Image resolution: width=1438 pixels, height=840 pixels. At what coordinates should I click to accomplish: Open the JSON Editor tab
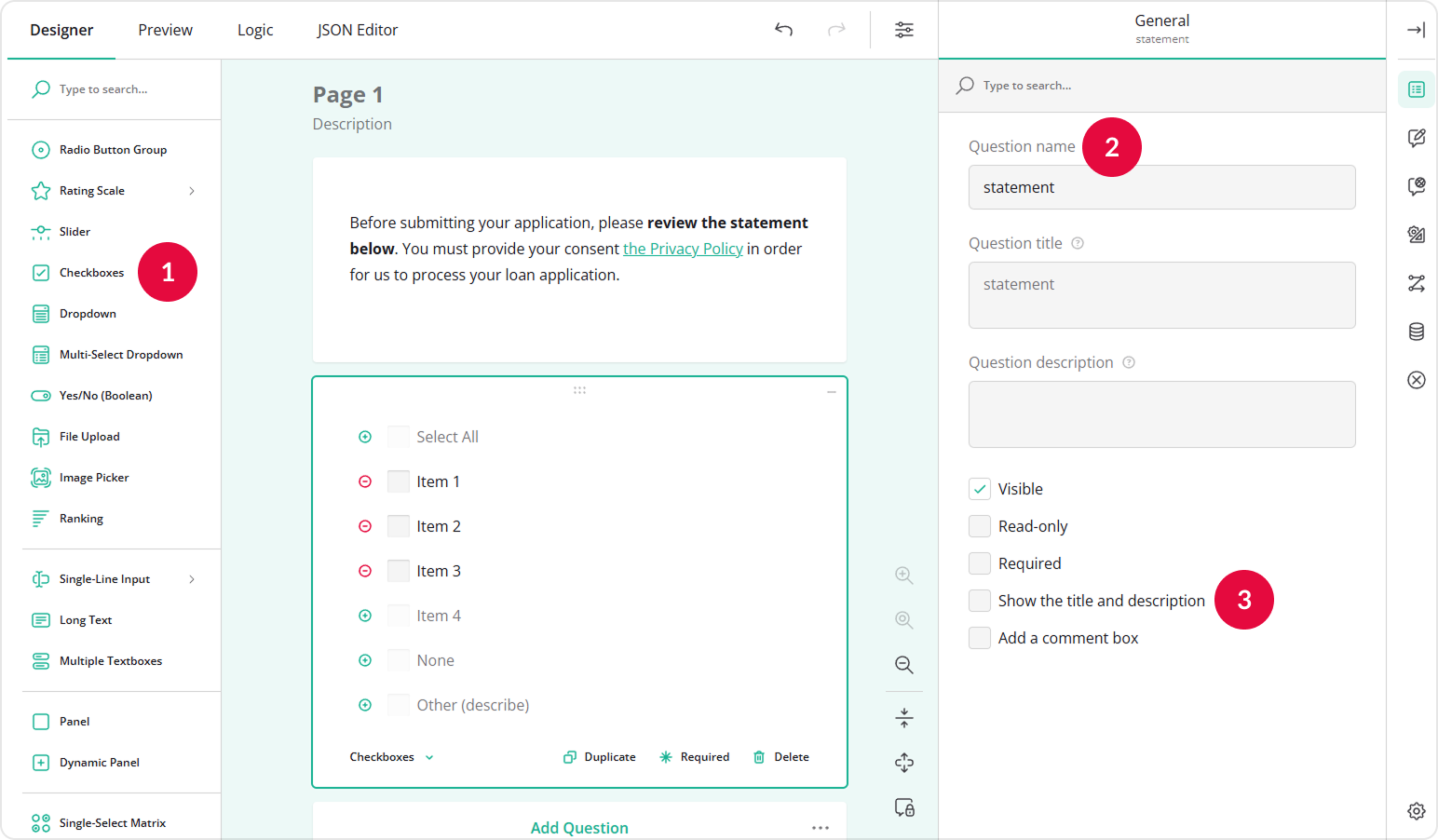click(x=358, y=29)
